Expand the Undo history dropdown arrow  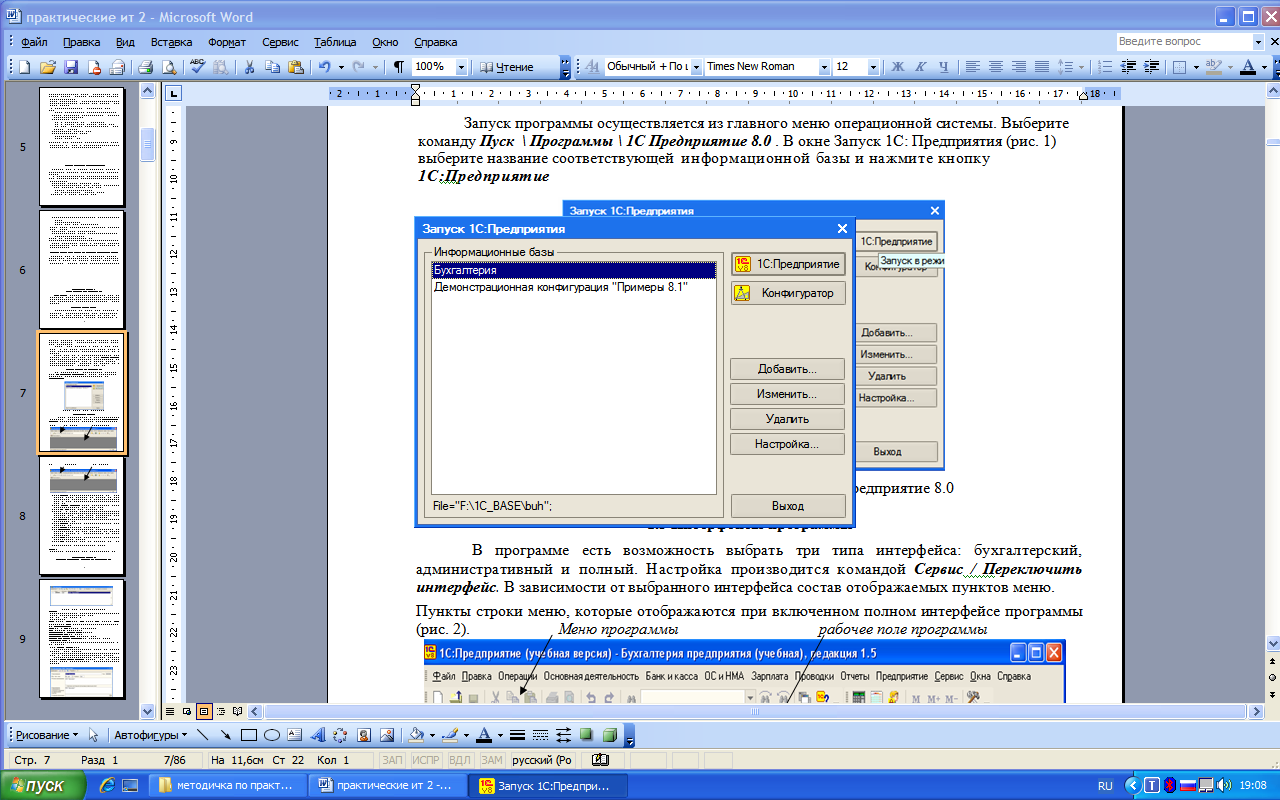tap(341, 67)
